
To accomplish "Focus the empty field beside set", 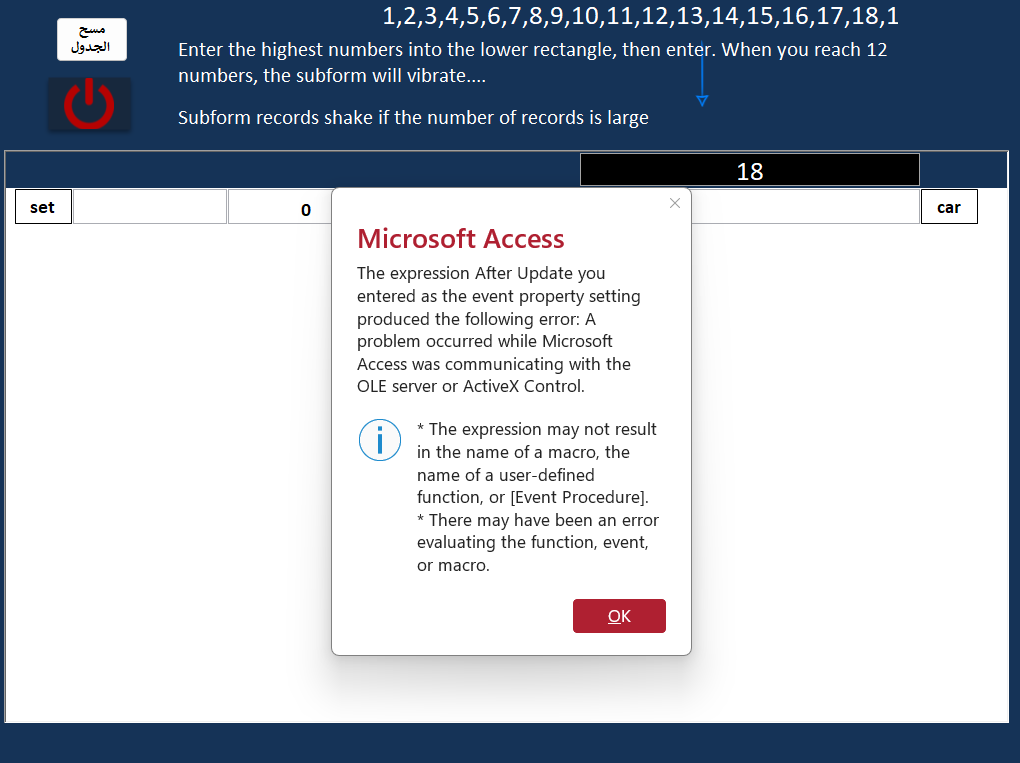I will 150,207.
